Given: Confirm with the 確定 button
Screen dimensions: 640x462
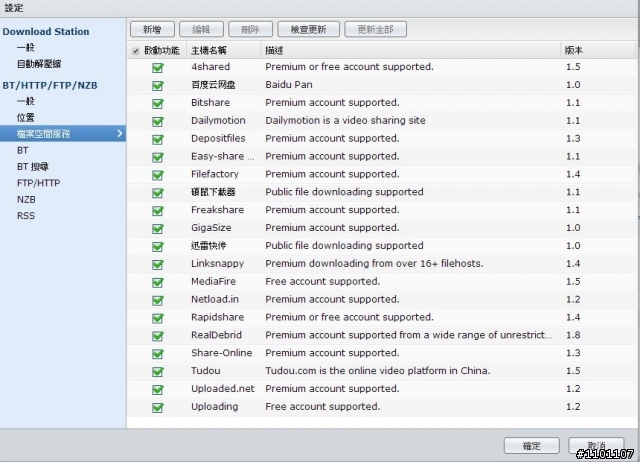Looking at the screenshot, I should coord(531,446).
